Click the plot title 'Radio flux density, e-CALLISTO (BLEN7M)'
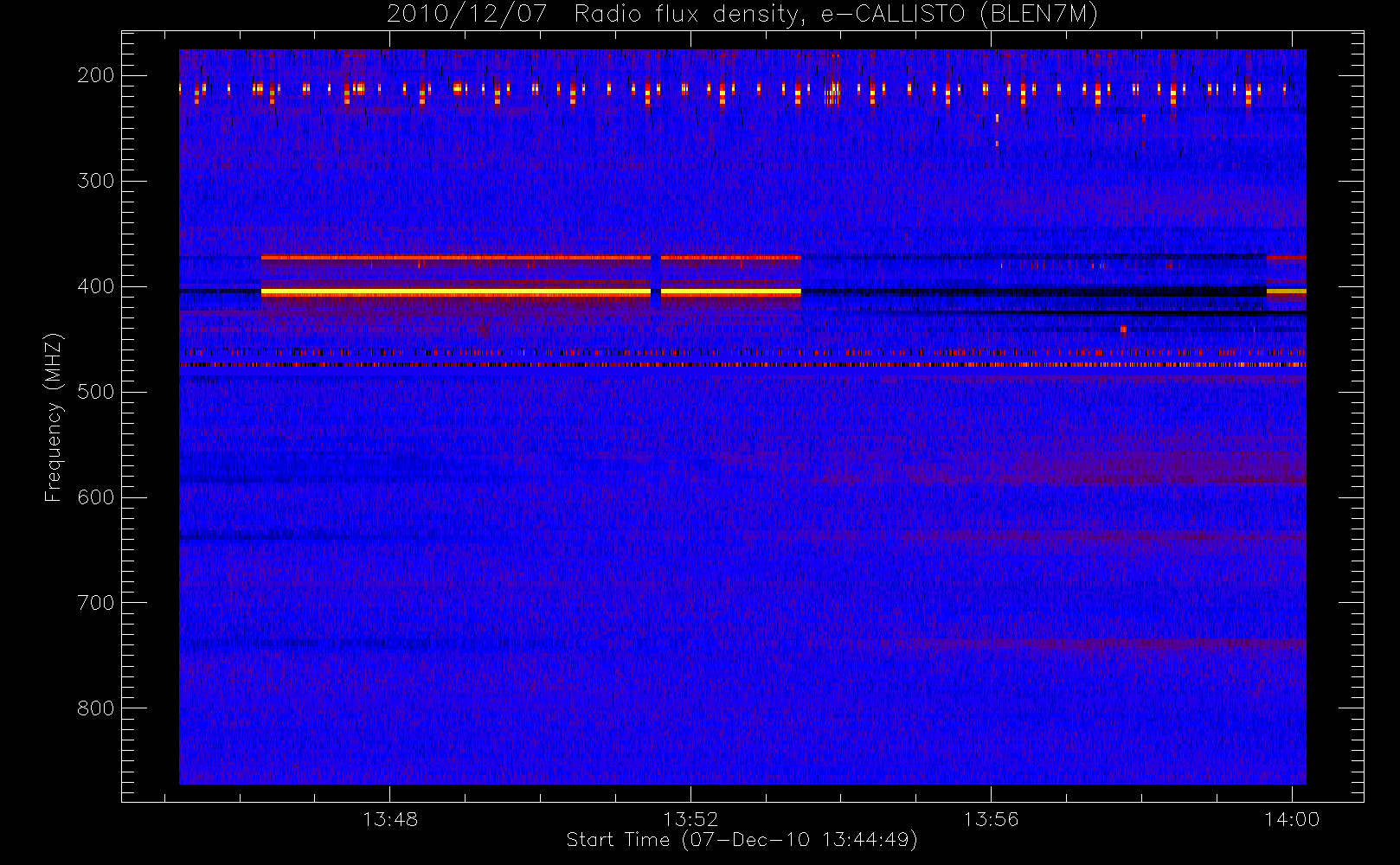Screen dimensions: 1400x865 point(836,14)
